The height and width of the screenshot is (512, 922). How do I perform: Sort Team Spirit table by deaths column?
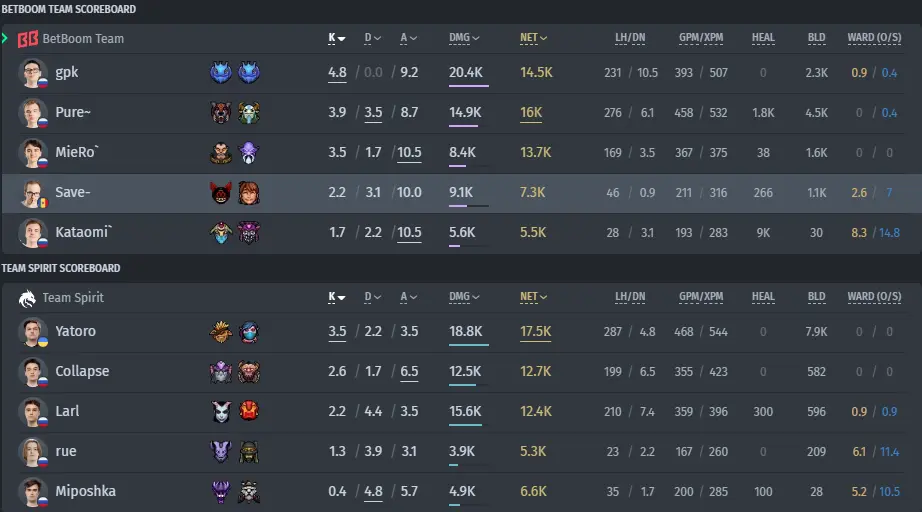coord(372,297)
